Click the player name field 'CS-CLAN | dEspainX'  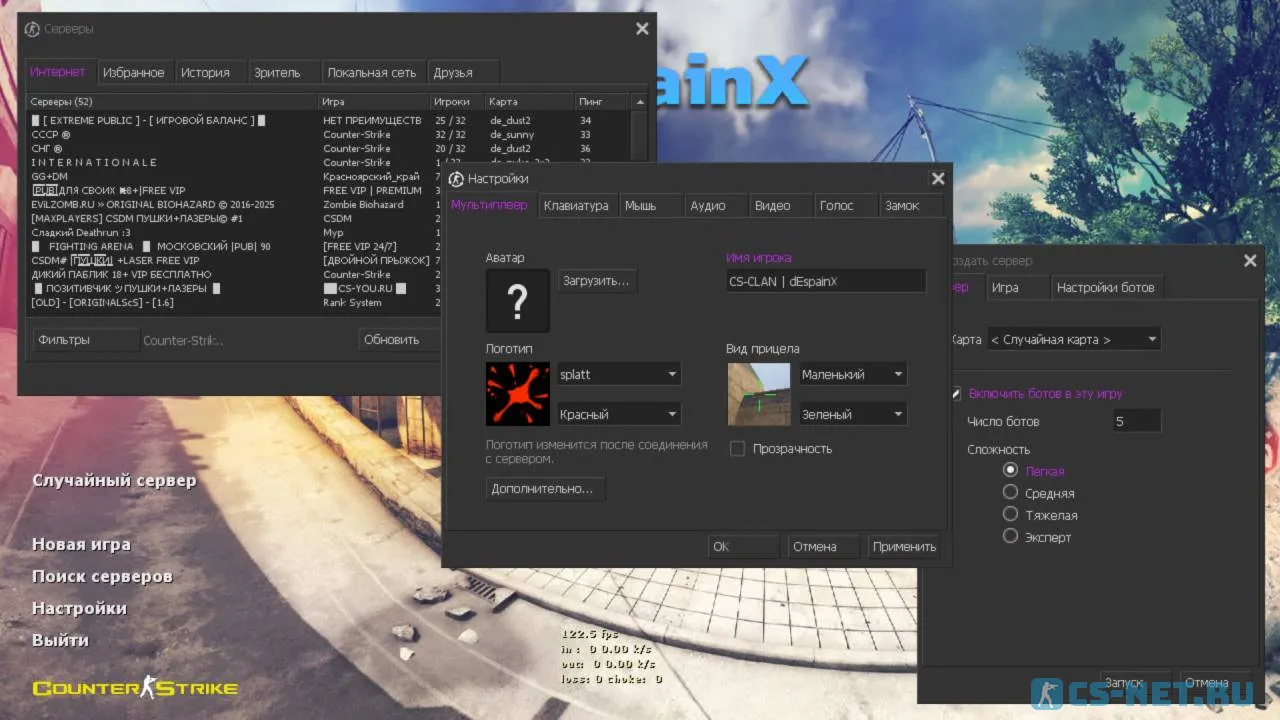click(826, 282)
